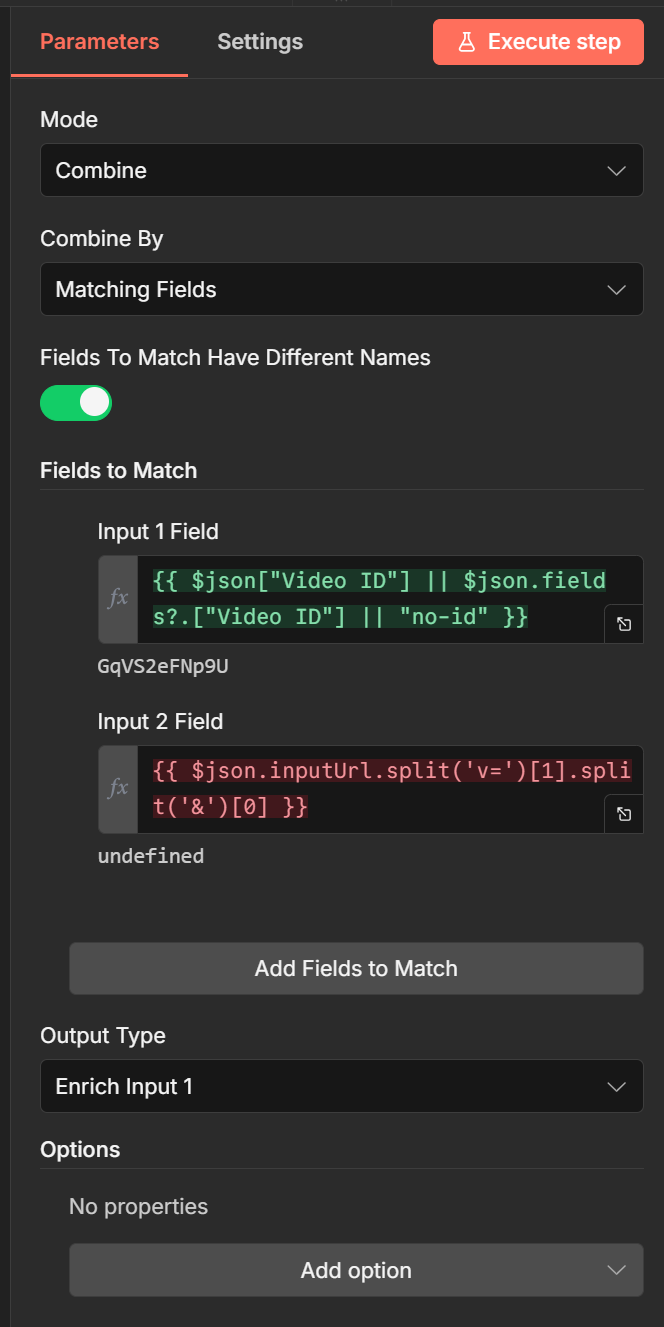This screenshot has width=664, height=1327.
Task: Click the chevron arrow on Output Type selector
Action: coord(616,1086)
